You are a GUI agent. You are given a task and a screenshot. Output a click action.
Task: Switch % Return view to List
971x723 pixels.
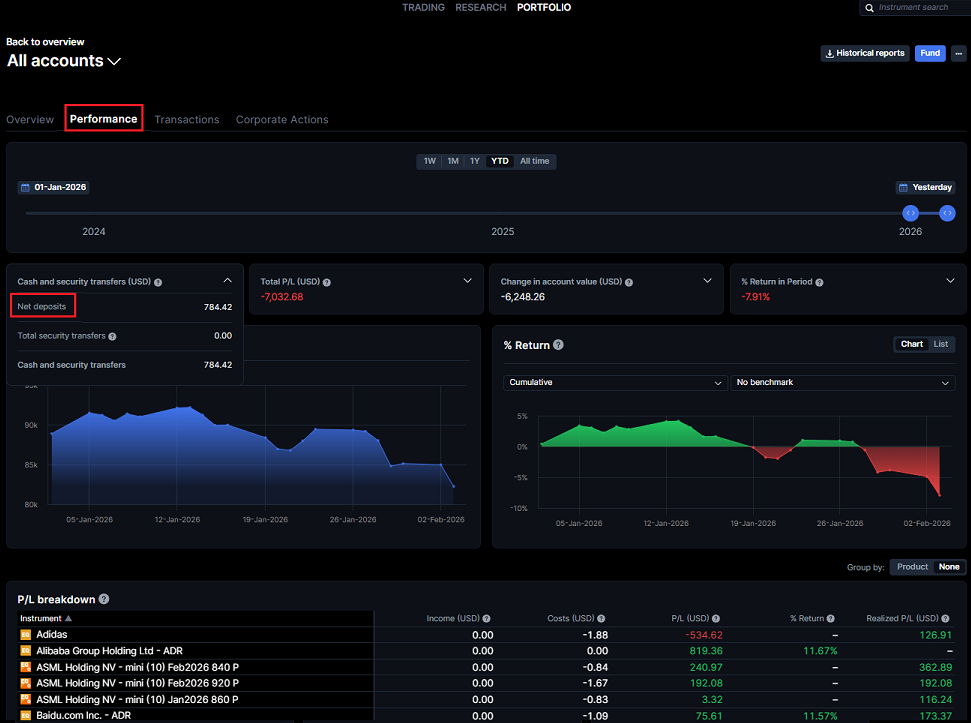point(940,344)
